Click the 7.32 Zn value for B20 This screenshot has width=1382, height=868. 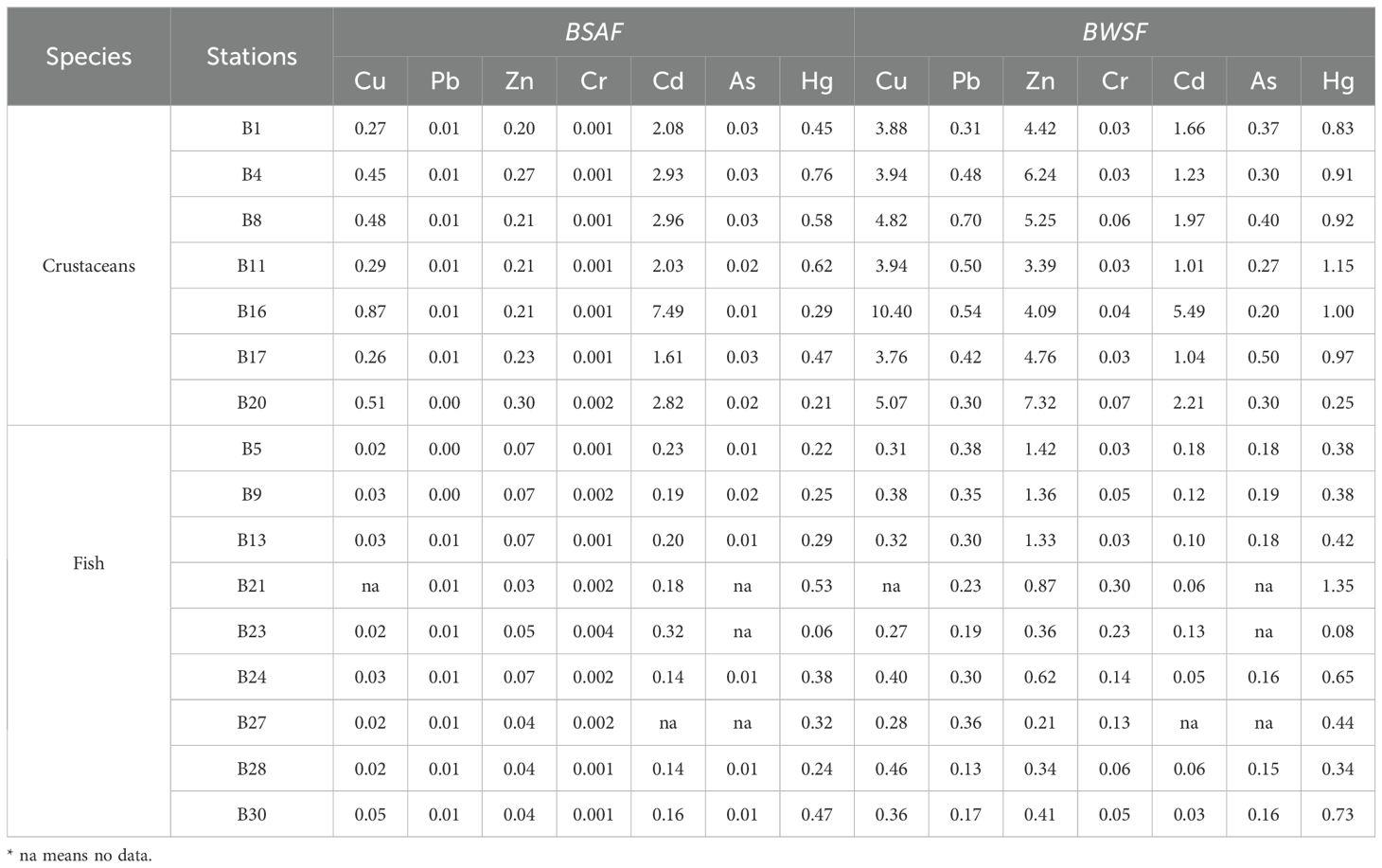(1040, 403)
